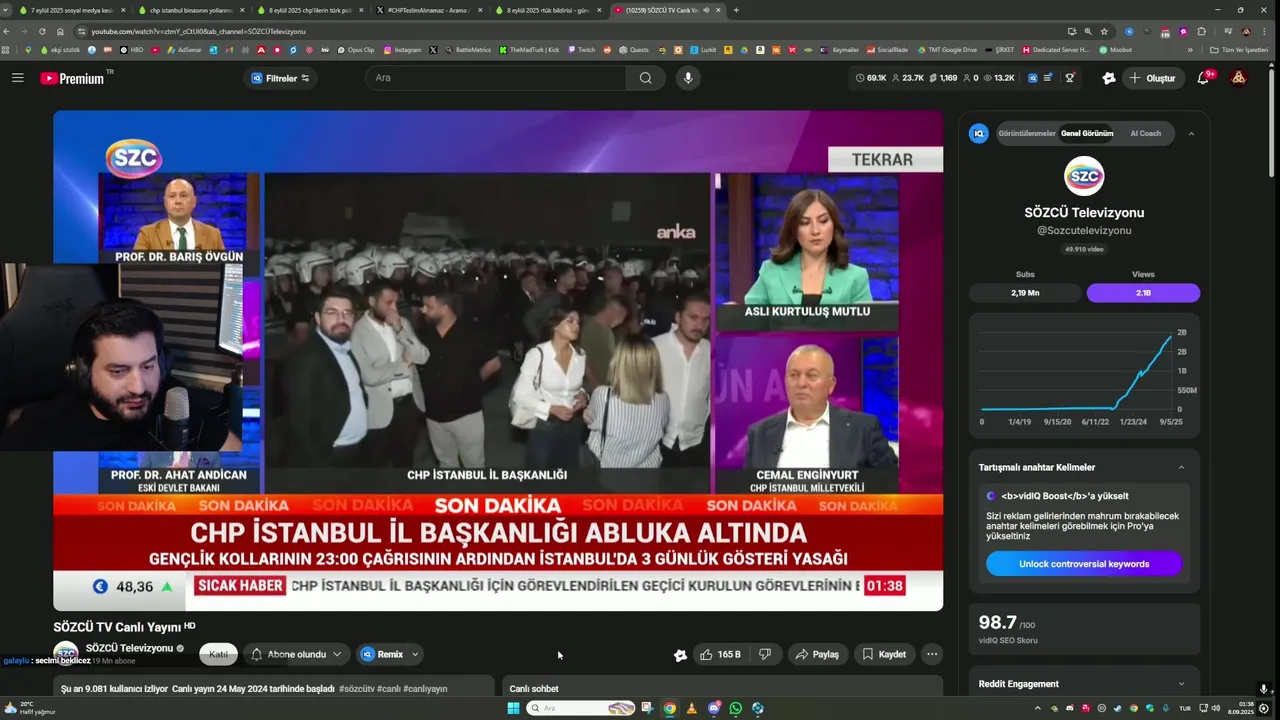1280x720 pixels.
Task: Open Chrome from the taskbar
Action: point(670,708)
